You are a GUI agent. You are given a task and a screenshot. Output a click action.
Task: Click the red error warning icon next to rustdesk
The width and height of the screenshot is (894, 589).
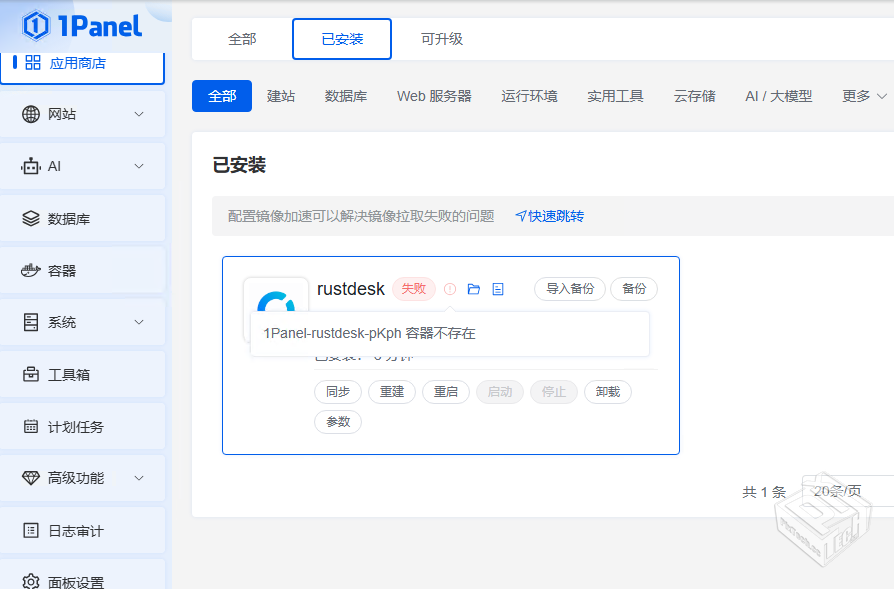[450, 289]
